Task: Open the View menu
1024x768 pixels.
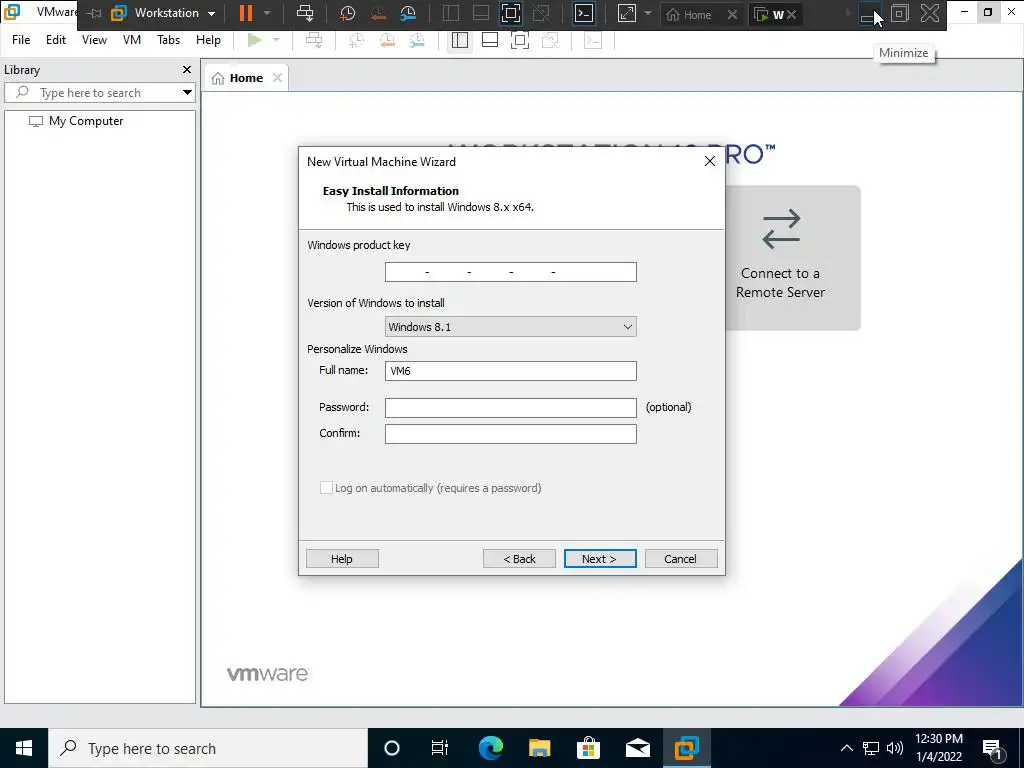Action: 94,40
